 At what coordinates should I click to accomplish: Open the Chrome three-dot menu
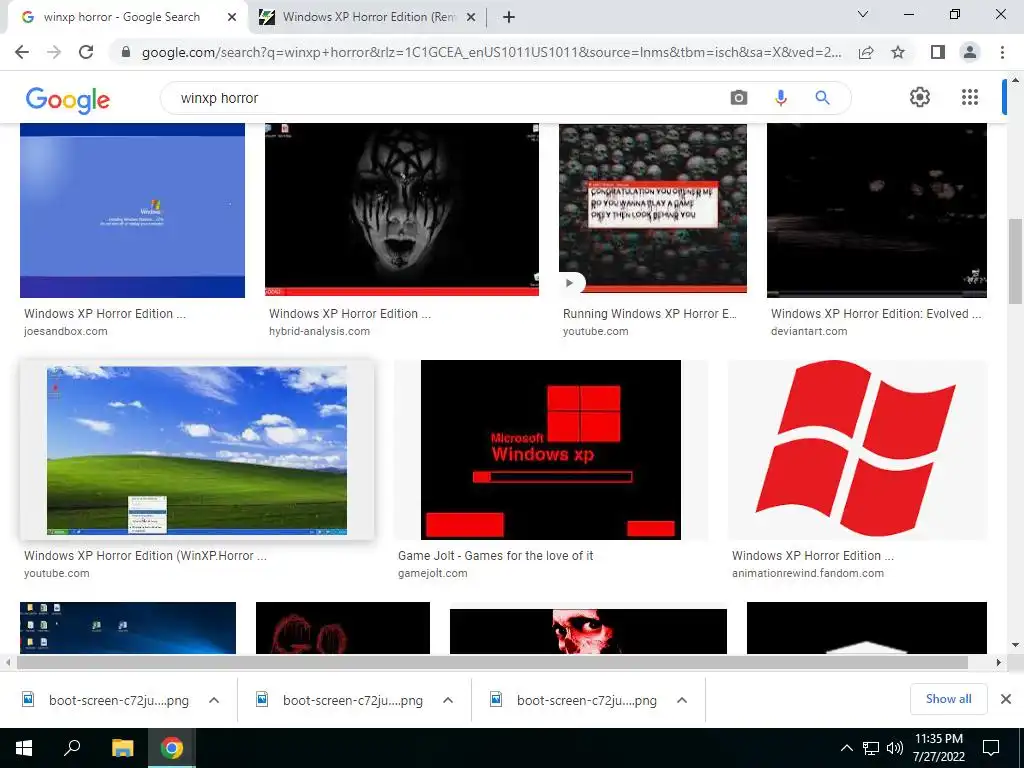[1002, 52]
